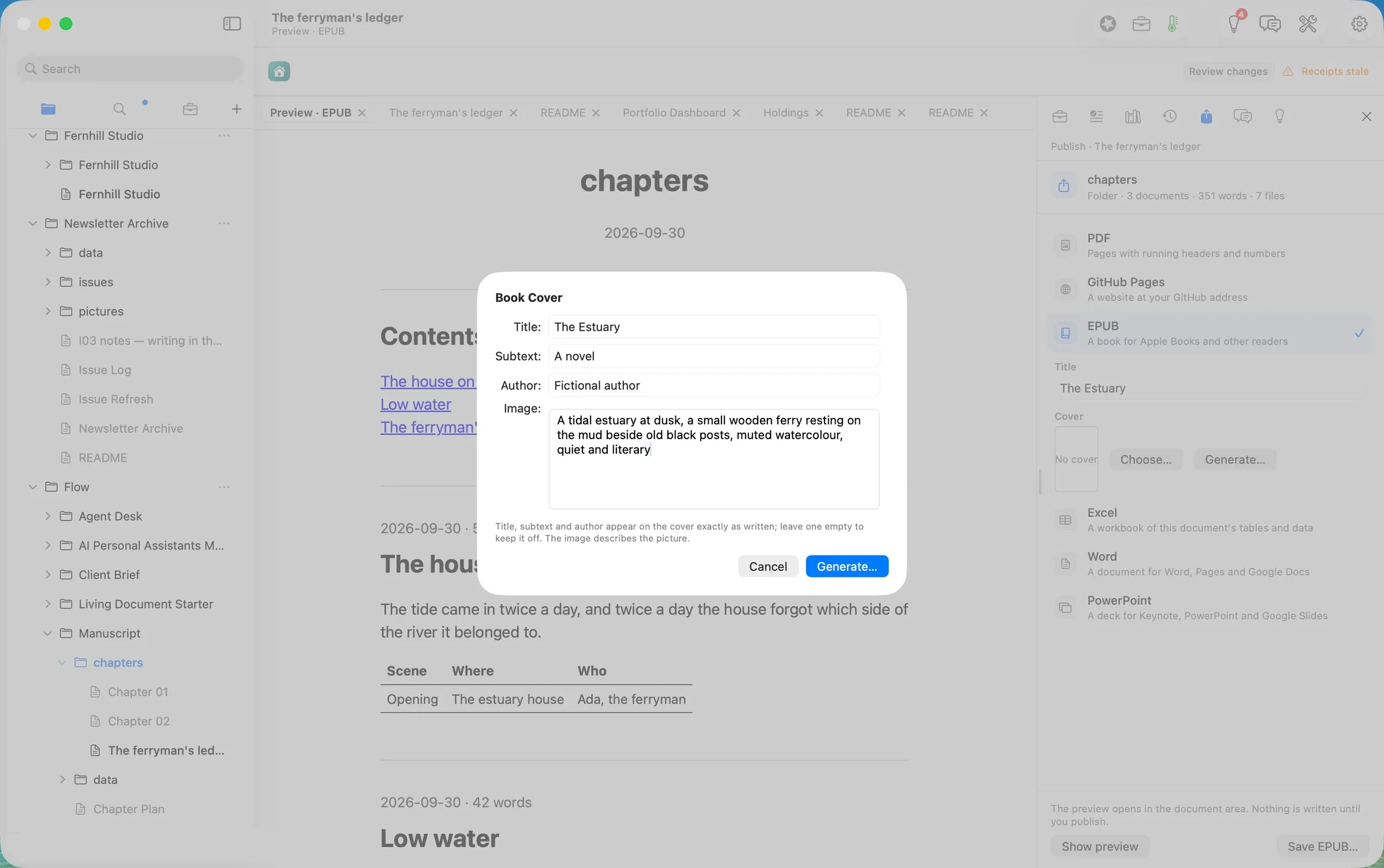The width and height of the screenshot is (1384, 868).
Task: Open the history clock icon in inspector
Action: (x=1169, y=116)
